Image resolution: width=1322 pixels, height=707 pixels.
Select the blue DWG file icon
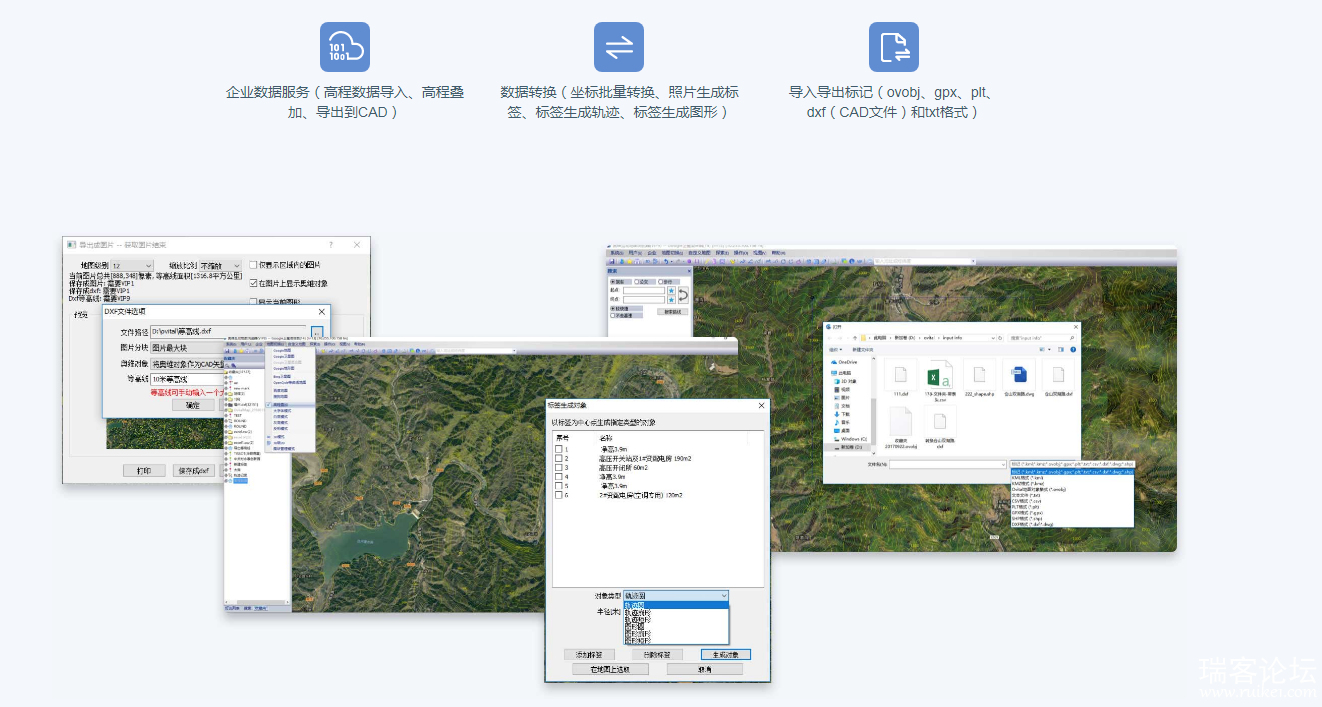(x=1019, y=376)
